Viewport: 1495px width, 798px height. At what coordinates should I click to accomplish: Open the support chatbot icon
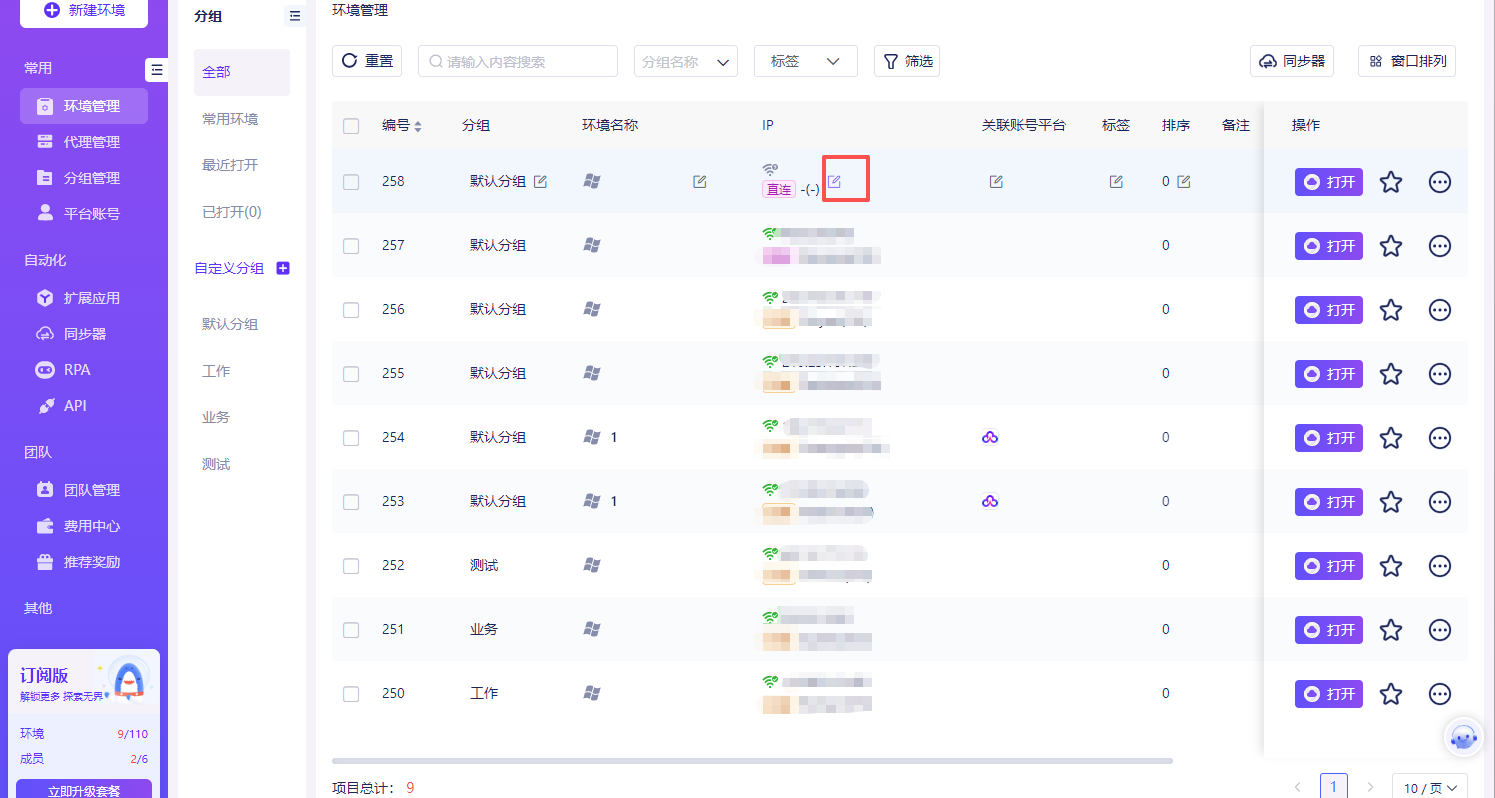pos(1463,738)
